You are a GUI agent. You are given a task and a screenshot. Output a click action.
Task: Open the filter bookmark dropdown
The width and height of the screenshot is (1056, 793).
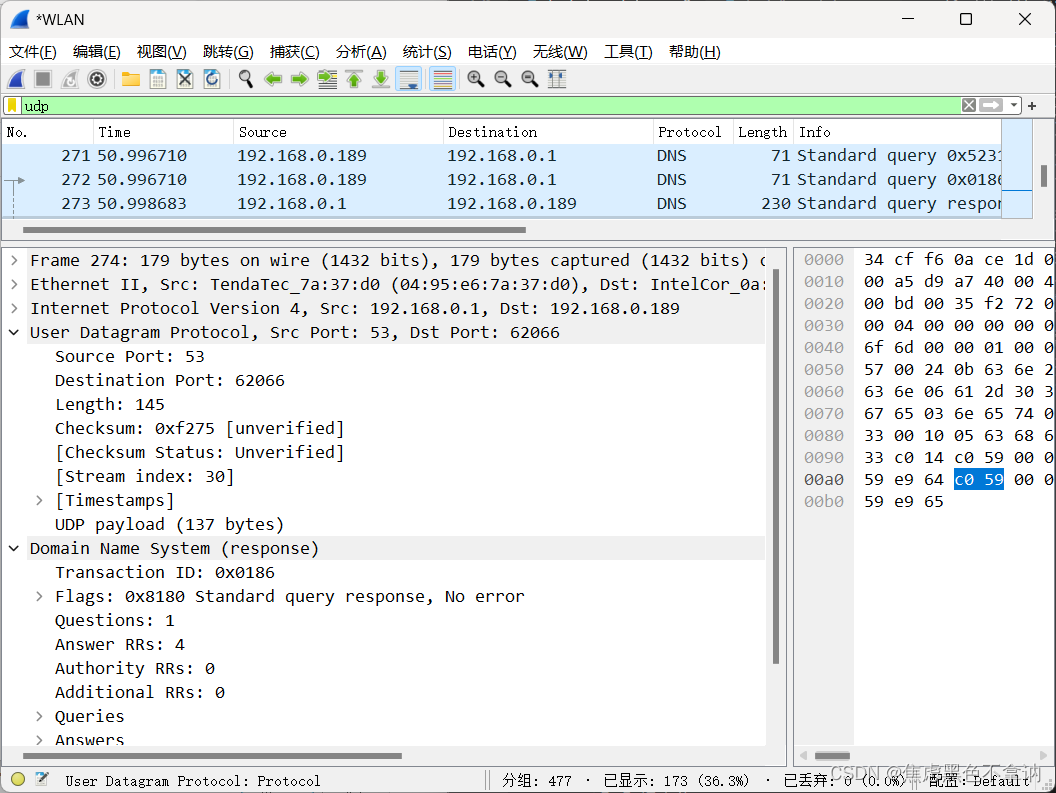[x=12, y=105]
